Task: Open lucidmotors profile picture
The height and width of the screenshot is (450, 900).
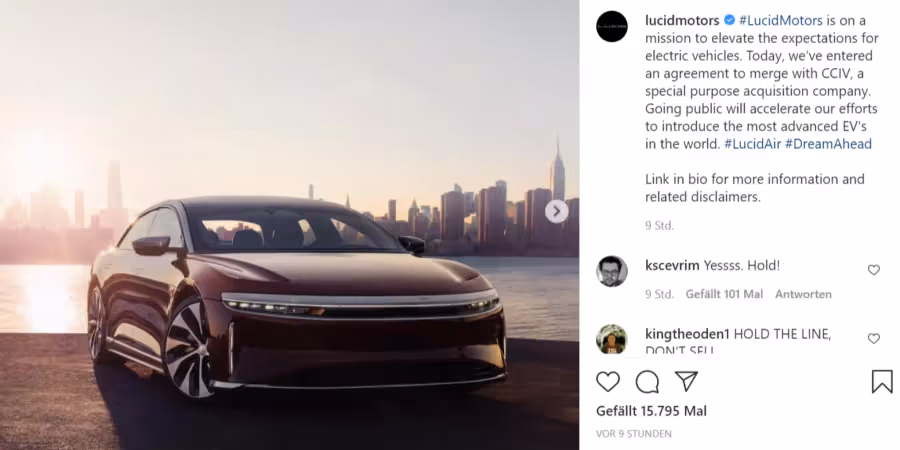Action: (611, 26)
